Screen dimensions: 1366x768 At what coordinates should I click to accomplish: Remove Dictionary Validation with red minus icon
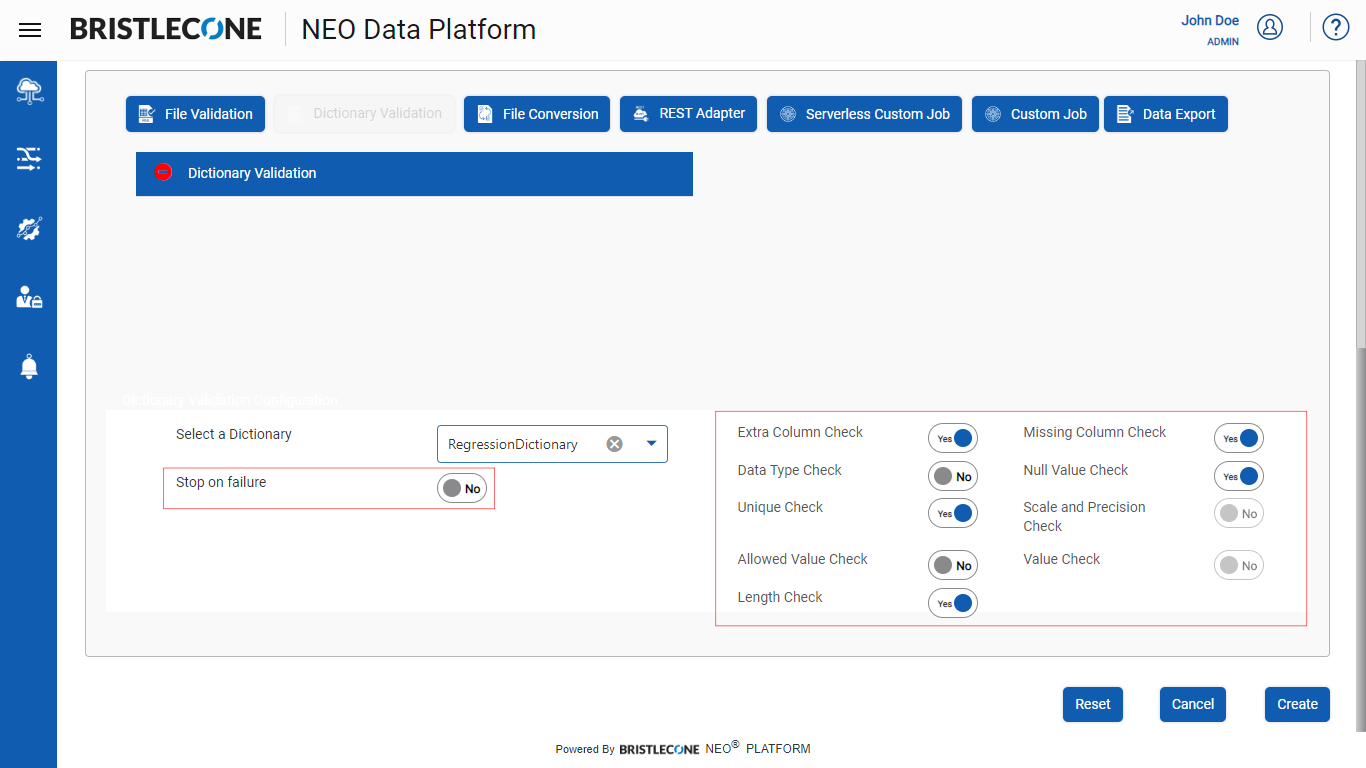coord(163,172)
